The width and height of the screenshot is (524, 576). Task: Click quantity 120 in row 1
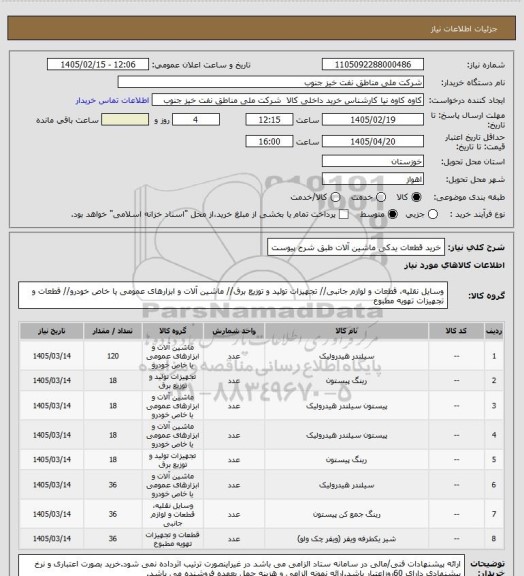tap(113, 356)
